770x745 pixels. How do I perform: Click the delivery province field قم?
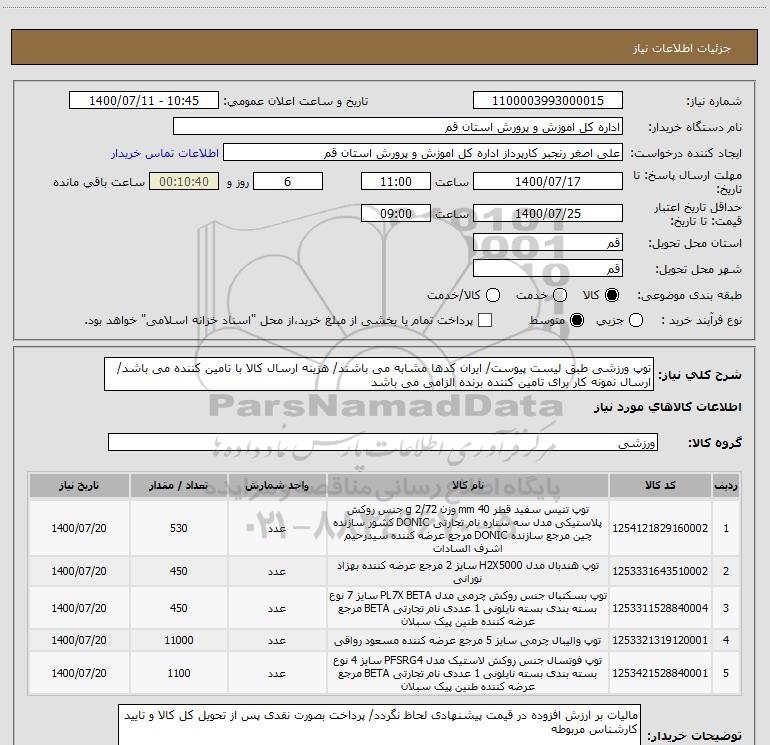point(548,243)
